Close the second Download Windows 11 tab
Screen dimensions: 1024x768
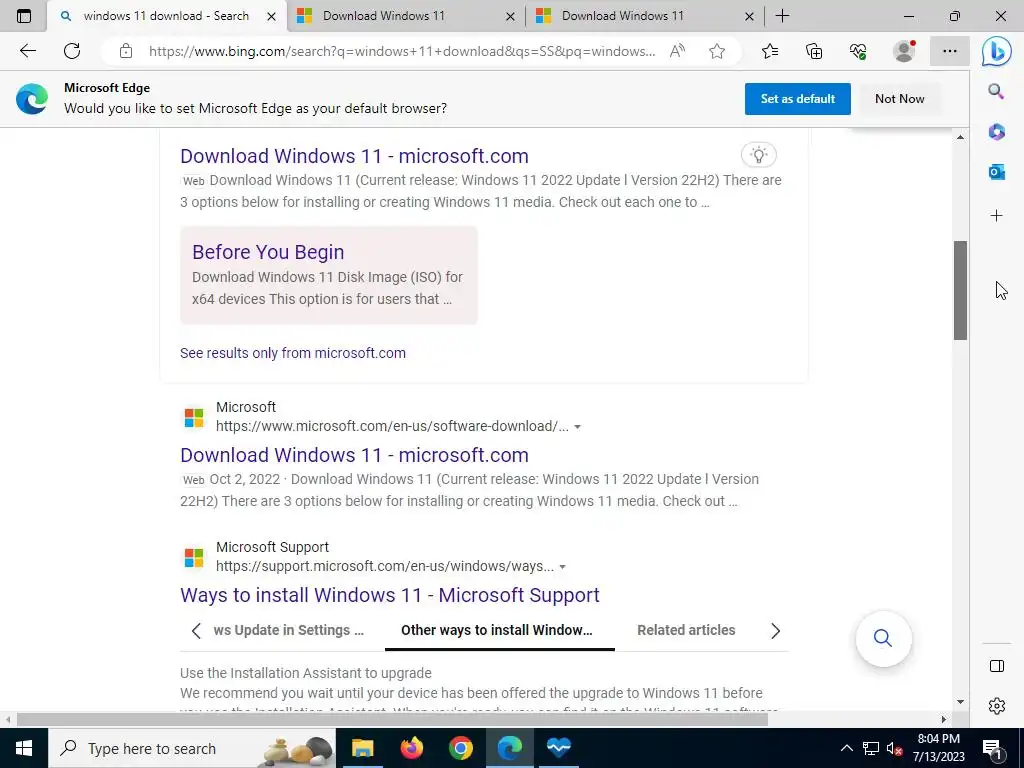pos(511,16)
